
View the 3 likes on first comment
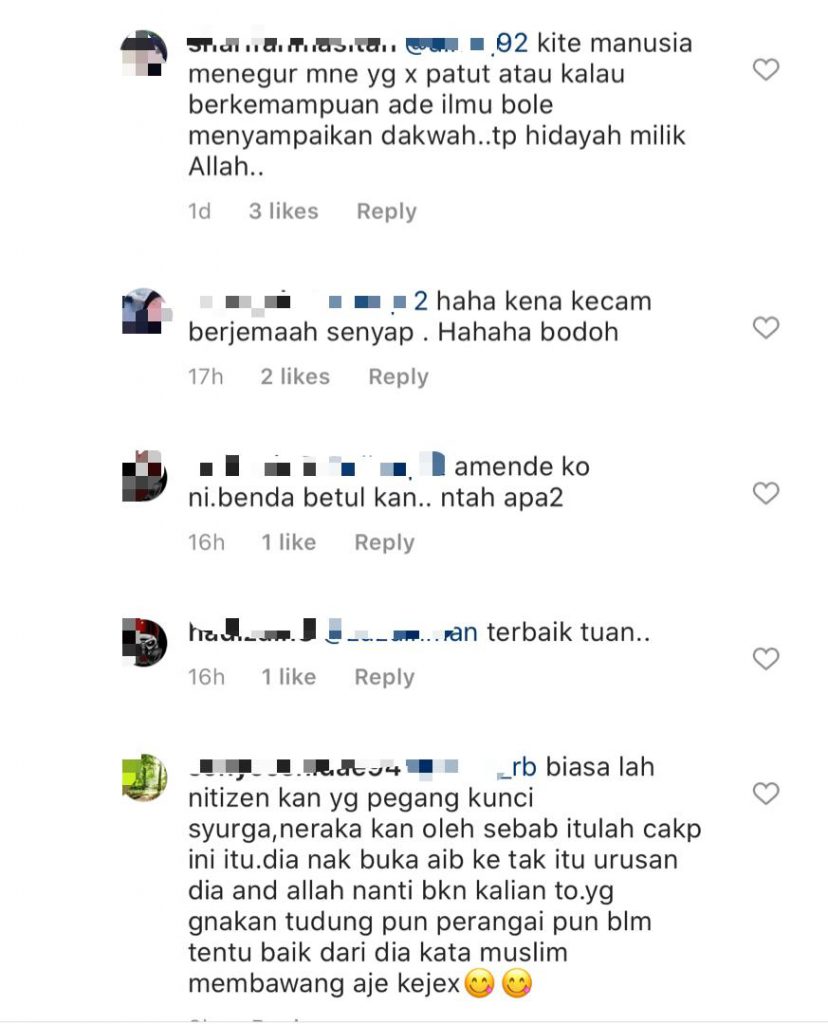click(x=283, y=211)
